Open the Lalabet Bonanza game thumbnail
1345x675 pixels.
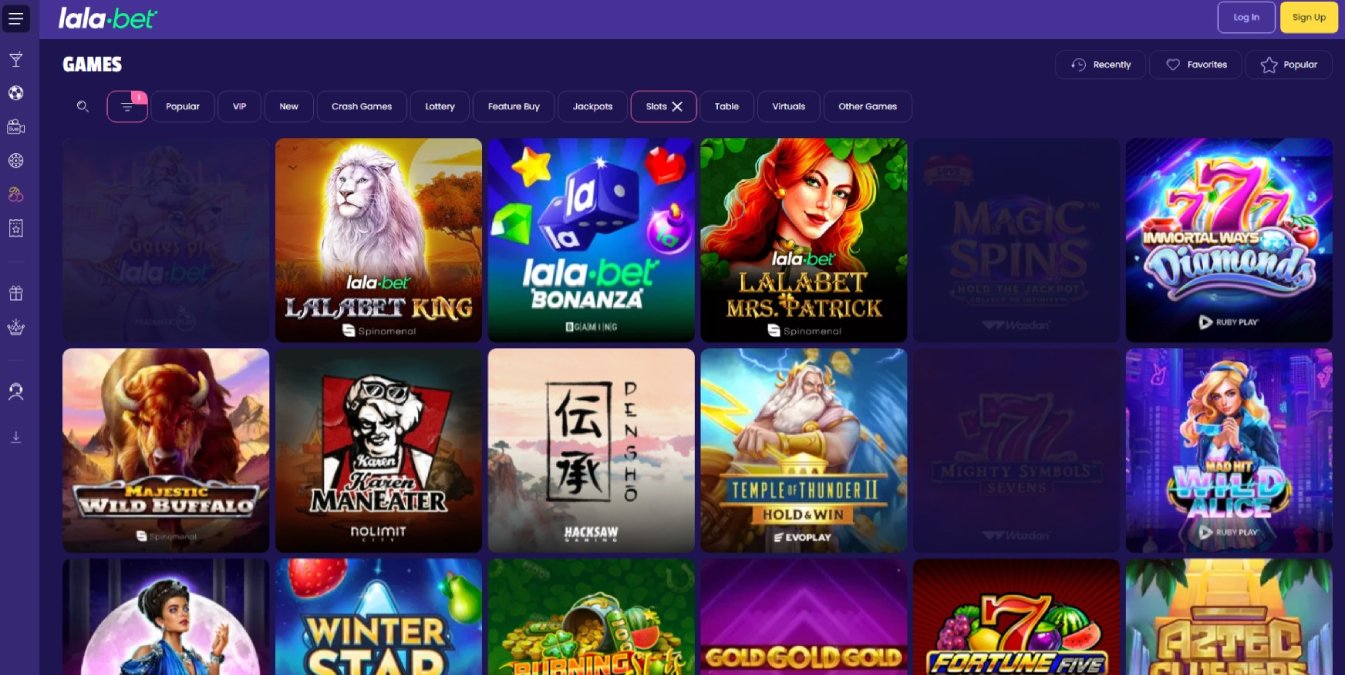[x=591, y=240]
